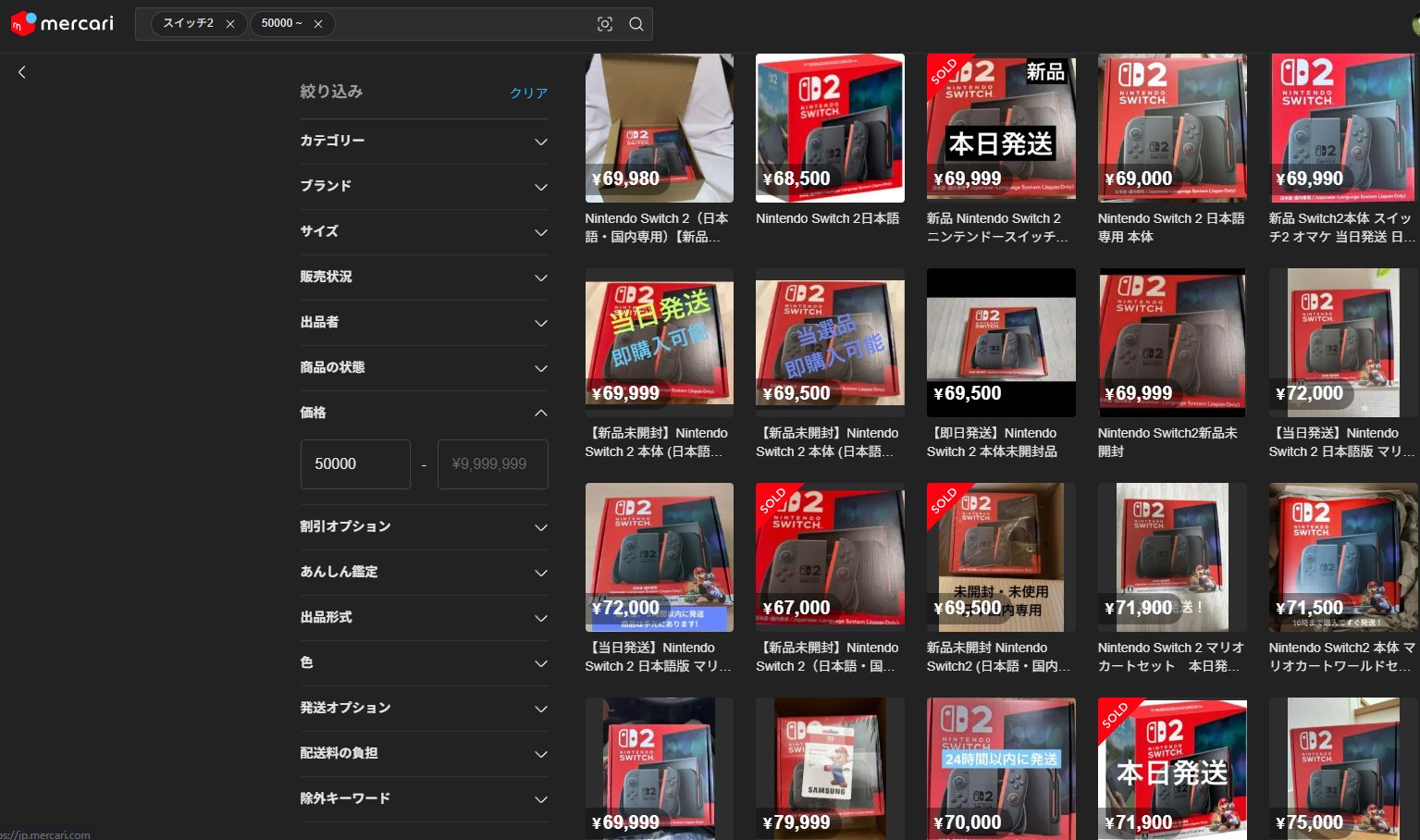
Task: Remove the 50000 ~ price chip
Action: 318,24
